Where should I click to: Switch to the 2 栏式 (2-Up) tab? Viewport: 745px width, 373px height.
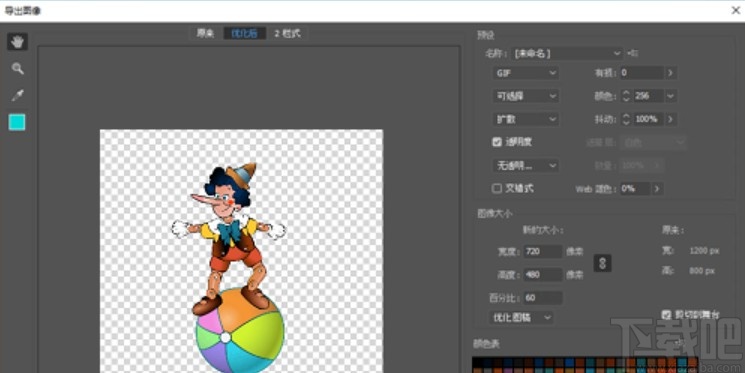[287, 33]
